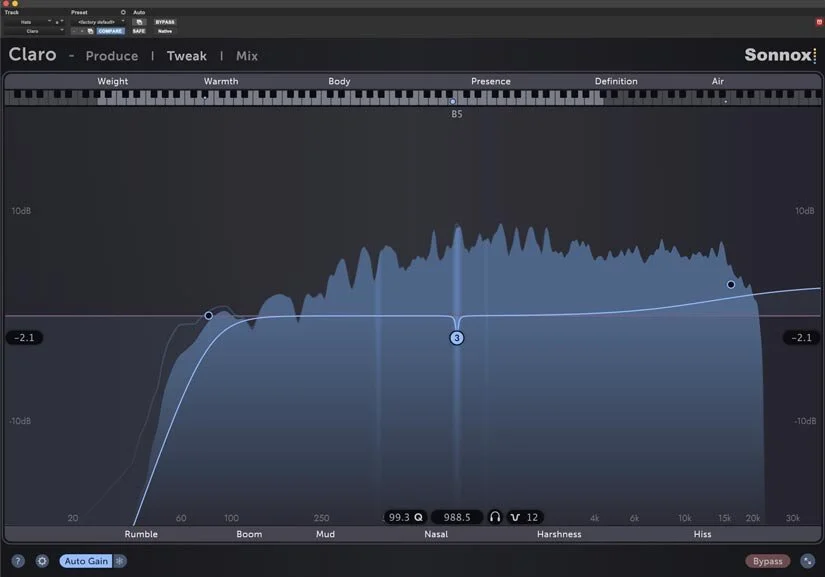Toggle the COMPARE button
825x577 pixels.
[x=110, y=31]
